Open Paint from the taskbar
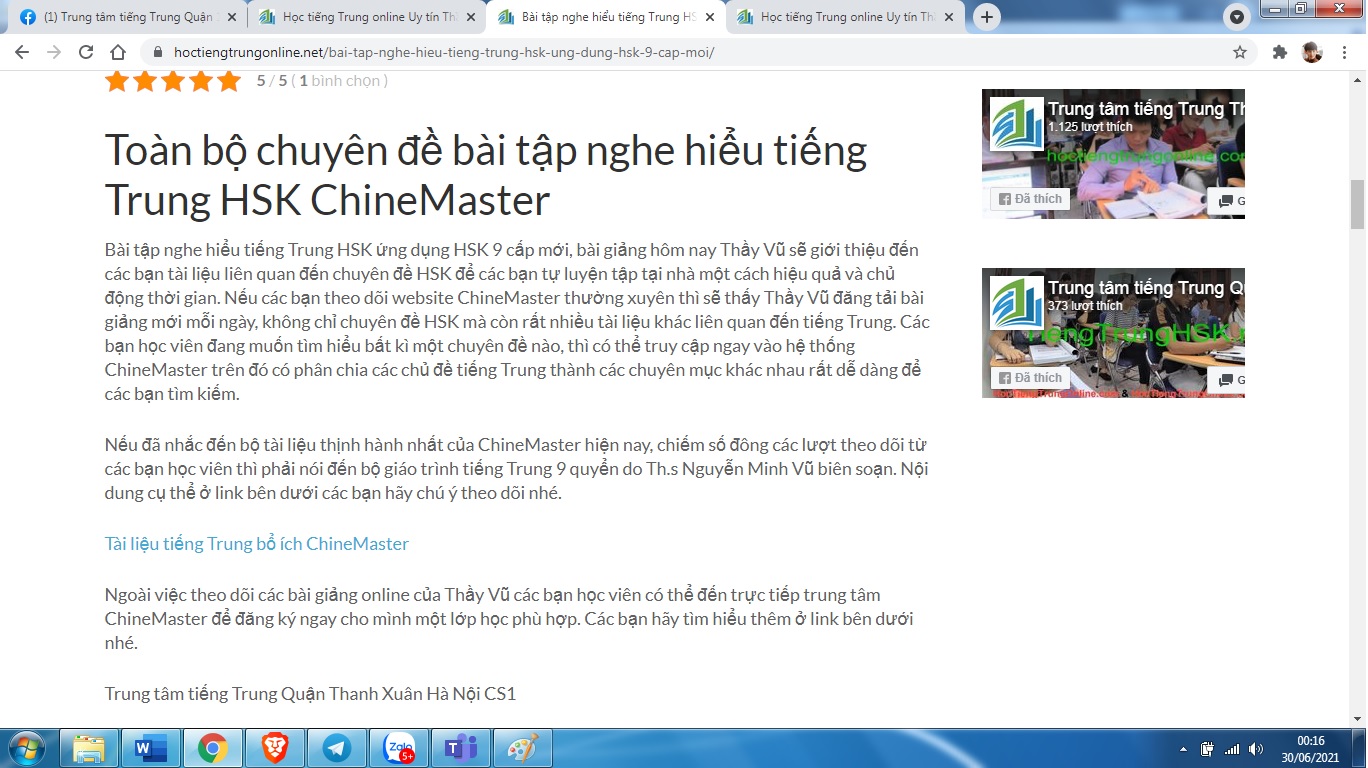The height and width of the screenshot is (768, 1368). 523,748
